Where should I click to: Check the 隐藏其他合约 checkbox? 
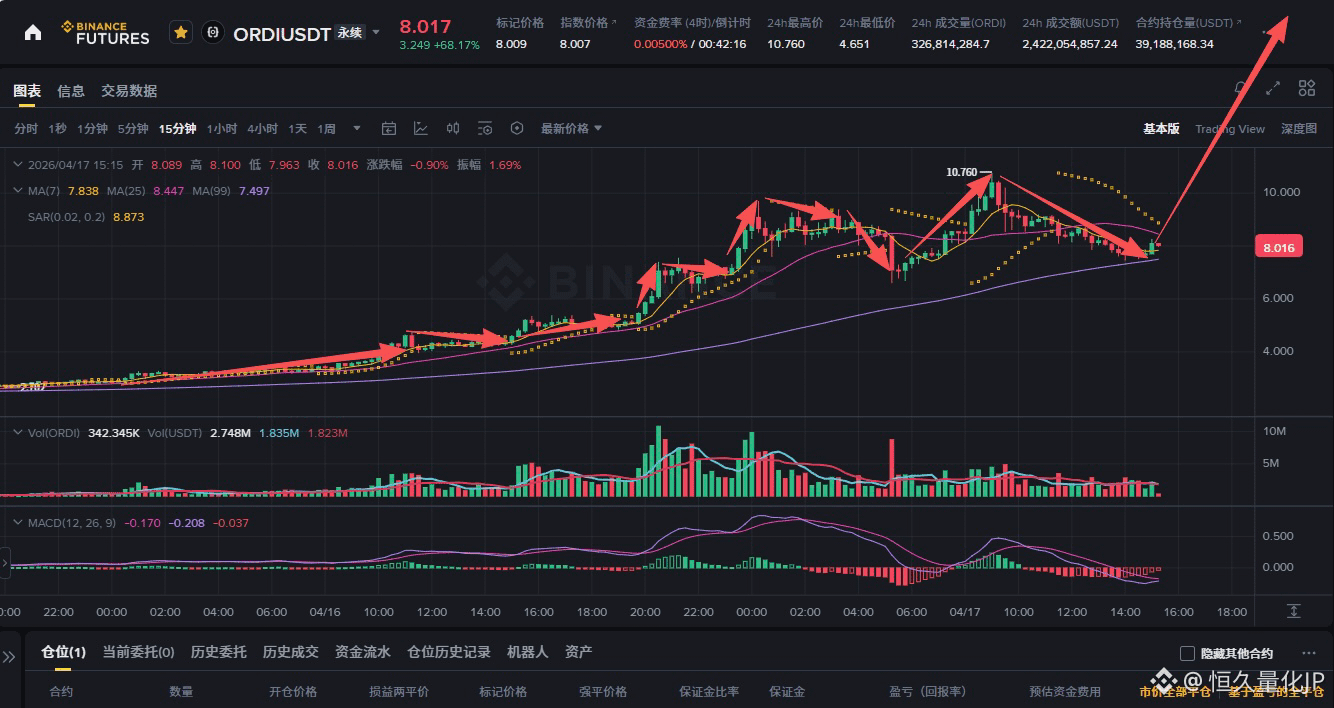point(1188,653)
